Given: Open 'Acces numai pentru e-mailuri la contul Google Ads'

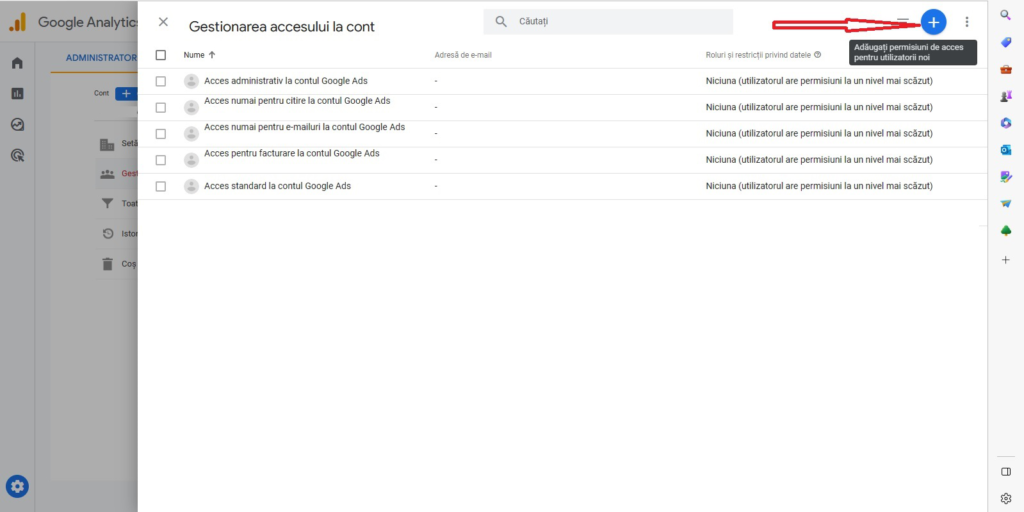Looking at the screenshot, I should coord(304,127).
